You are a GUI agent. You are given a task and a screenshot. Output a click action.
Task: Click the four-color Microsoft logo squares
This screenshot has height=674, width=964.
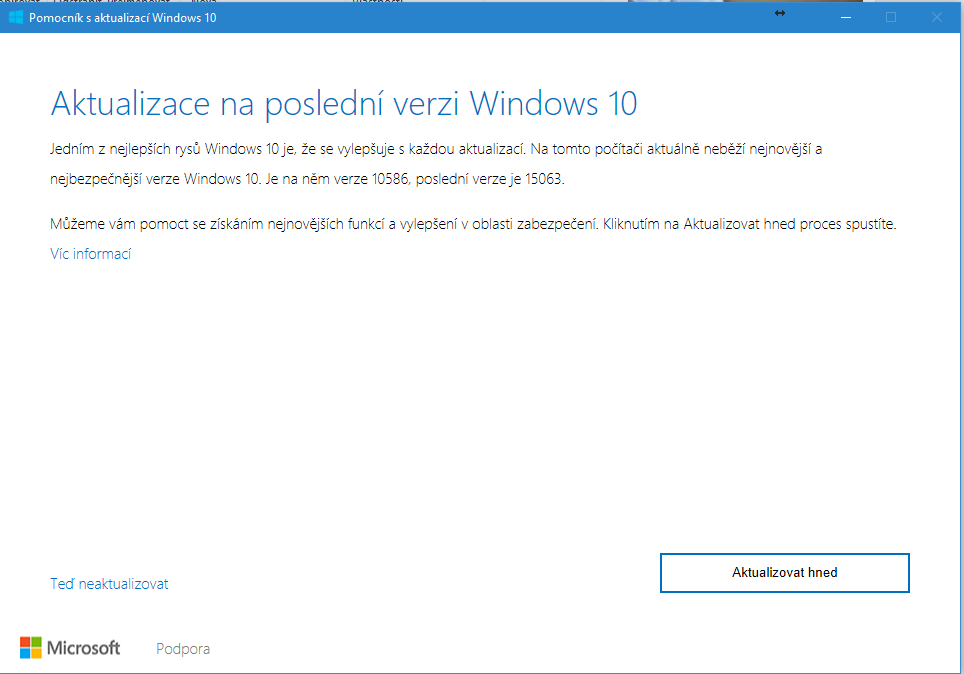click(31, 648)
